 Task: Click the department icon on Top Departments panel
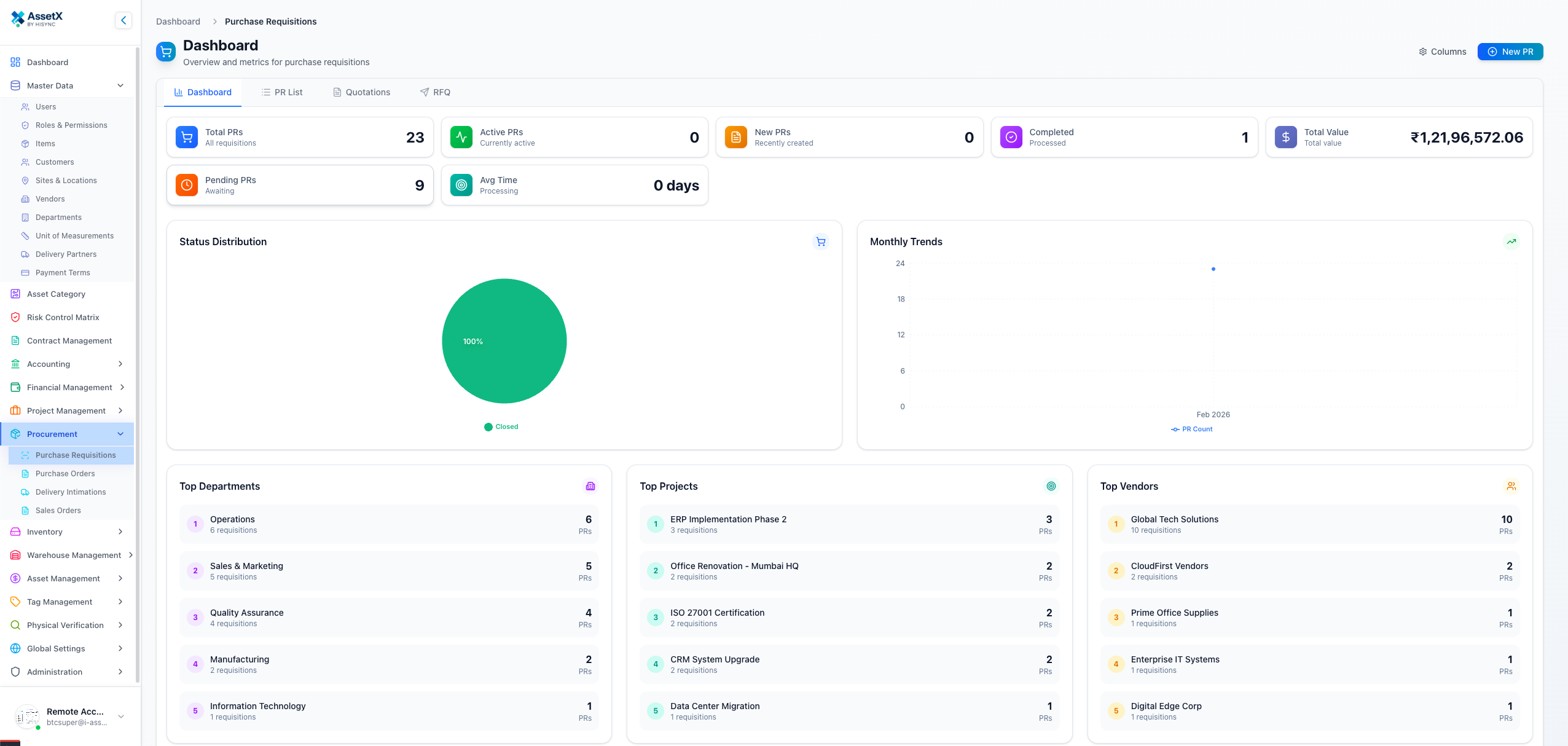click(590, 485)
